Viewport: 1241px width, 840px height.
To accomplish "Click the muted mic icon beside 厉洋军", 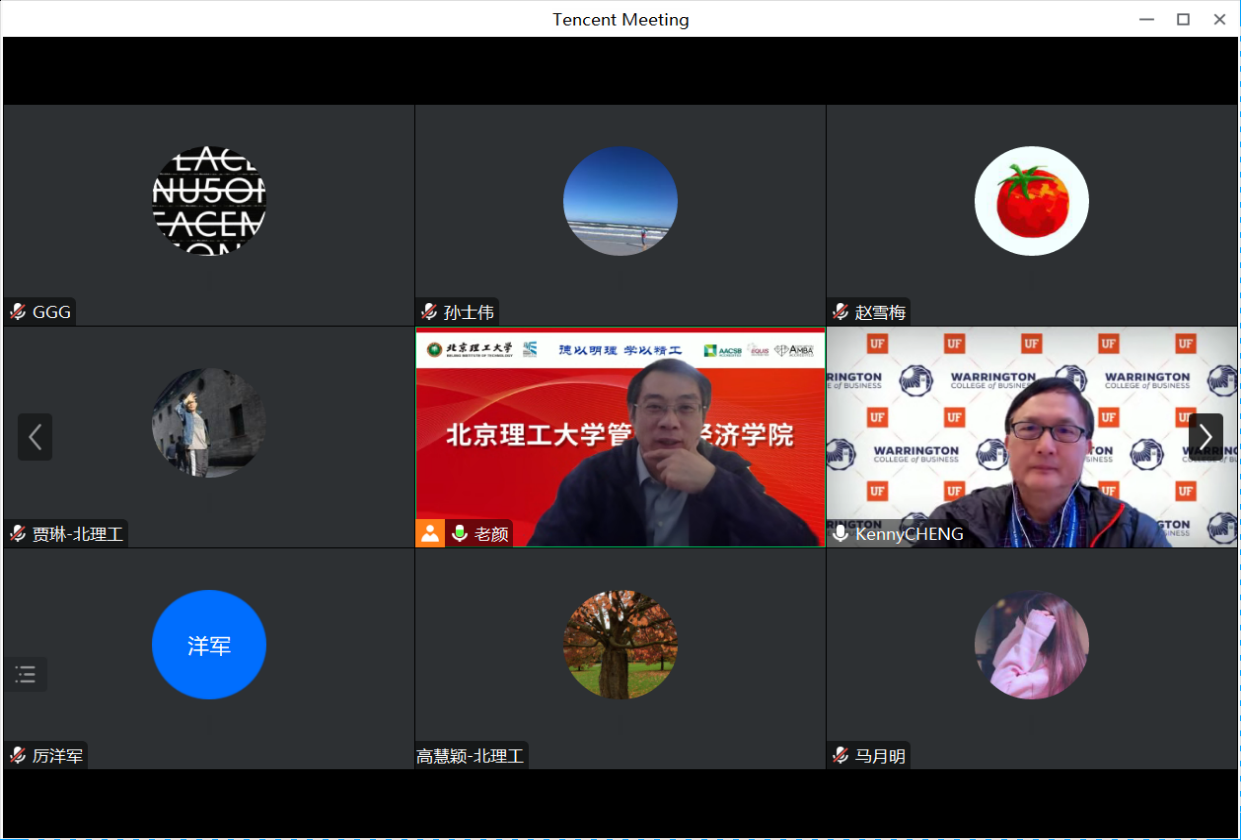I will [x=18, y=756].
